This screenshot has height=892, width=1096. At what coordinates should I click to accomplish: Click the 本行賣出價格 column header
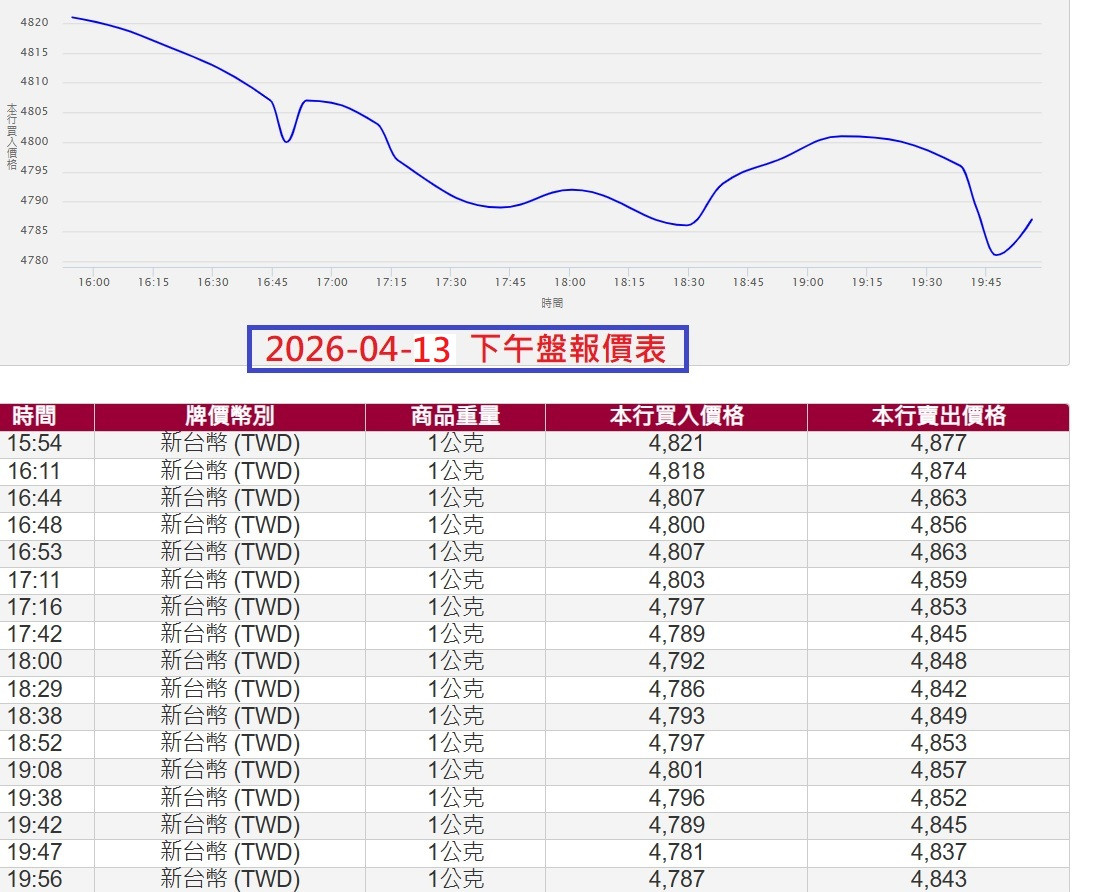tap(938, 416)
